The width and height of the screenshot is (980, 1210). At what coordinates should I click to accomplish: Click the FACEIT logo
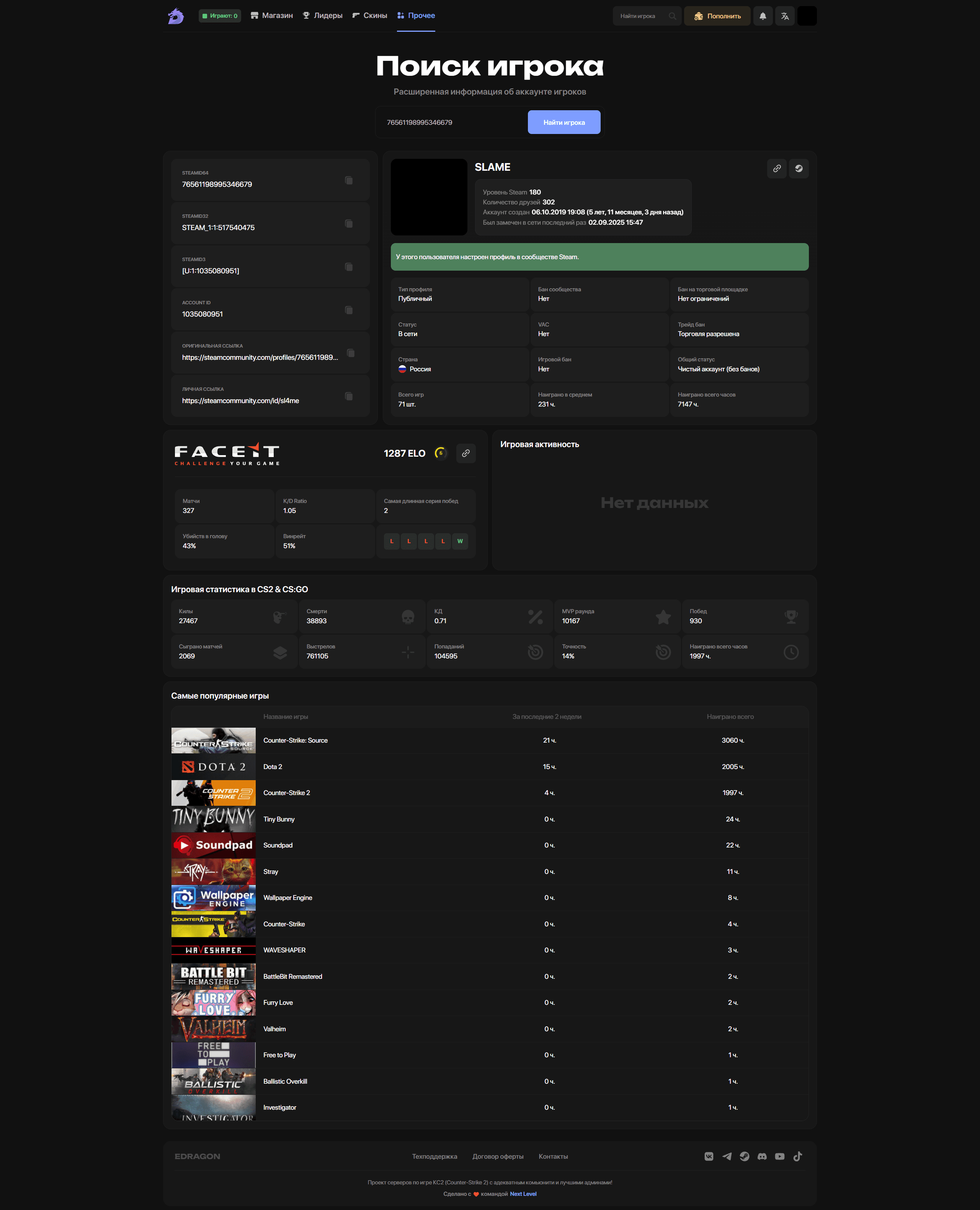[227, 454]
